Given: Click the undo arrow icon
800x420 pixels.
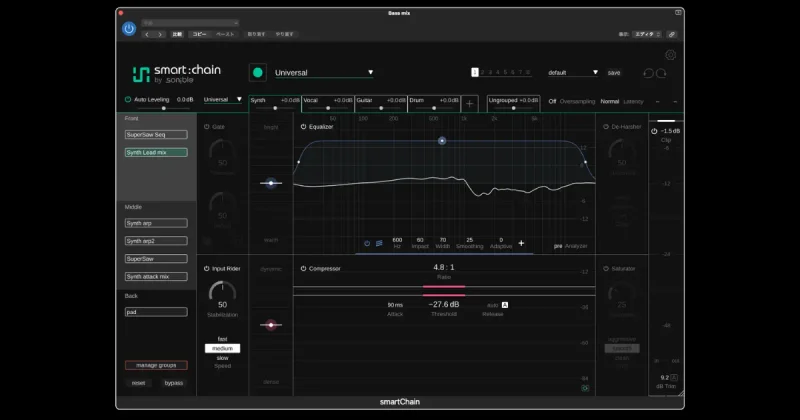Looking at the screenshot, I should pyautogui.click(x=648, y=73).
